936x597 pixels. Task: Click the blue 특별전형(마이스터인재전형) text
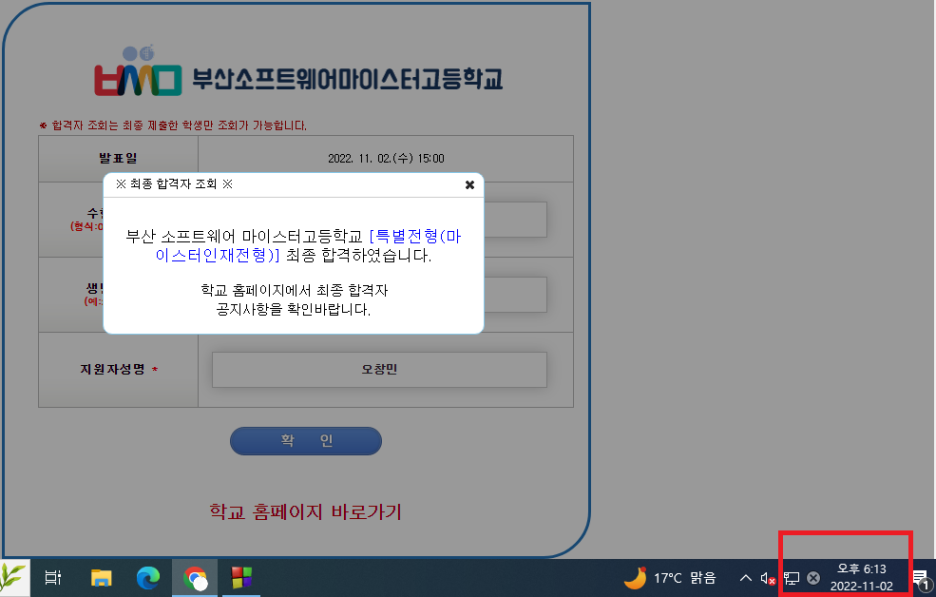tap(308, 245)
